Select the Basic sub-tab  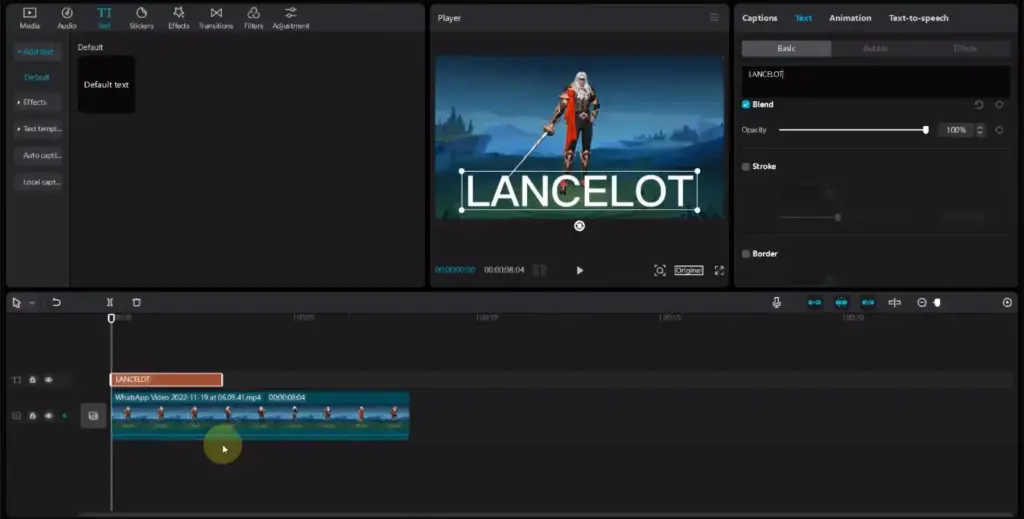pos(786,48)
